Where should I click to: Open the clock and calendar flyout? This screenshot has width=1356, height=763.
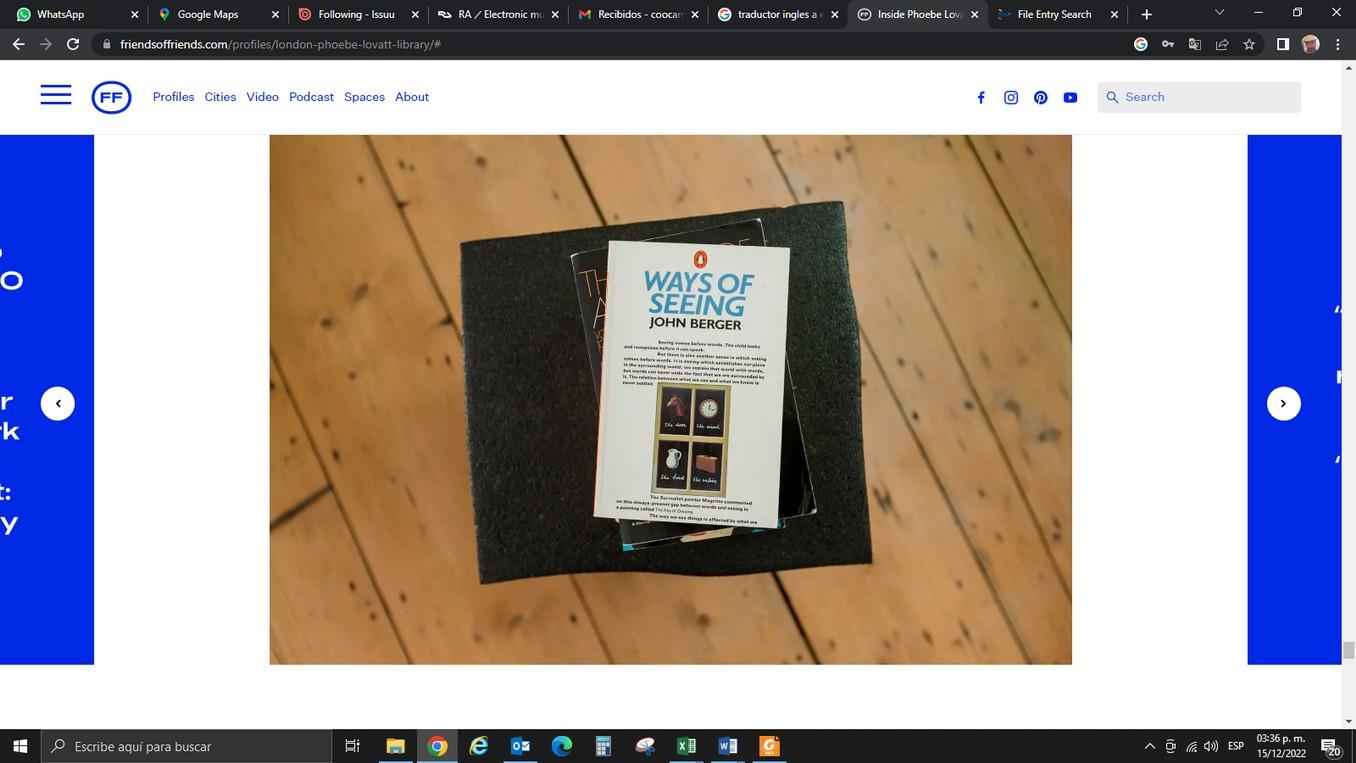click(1281, 746)
